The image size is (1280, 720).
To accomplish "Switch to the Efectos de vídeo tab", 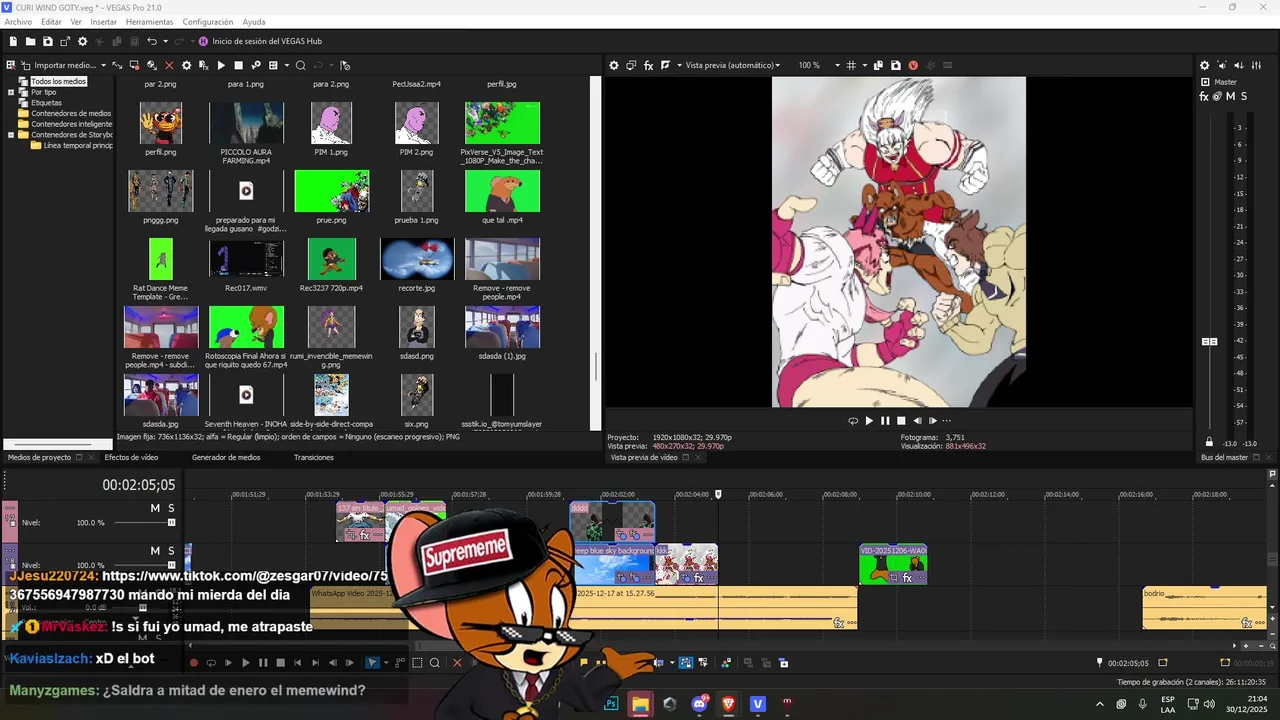I will tap(131, 457).
